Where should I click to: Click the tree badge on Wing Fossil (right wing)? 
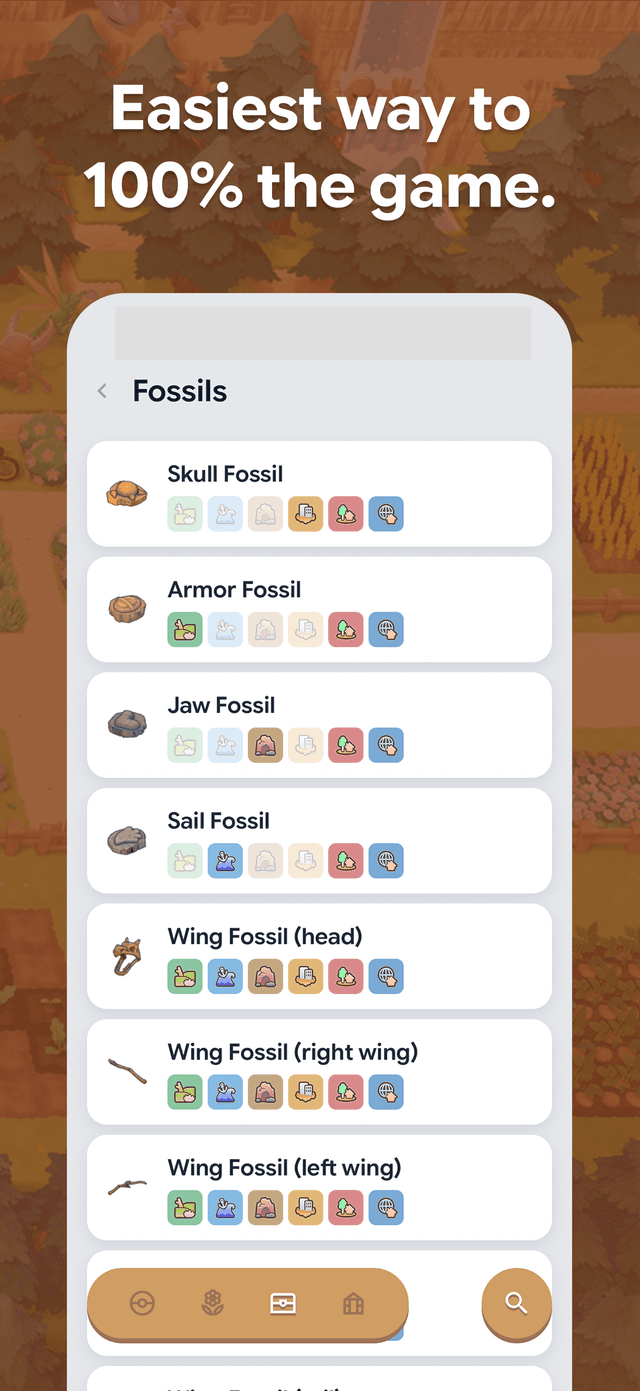coord(346,1091)
